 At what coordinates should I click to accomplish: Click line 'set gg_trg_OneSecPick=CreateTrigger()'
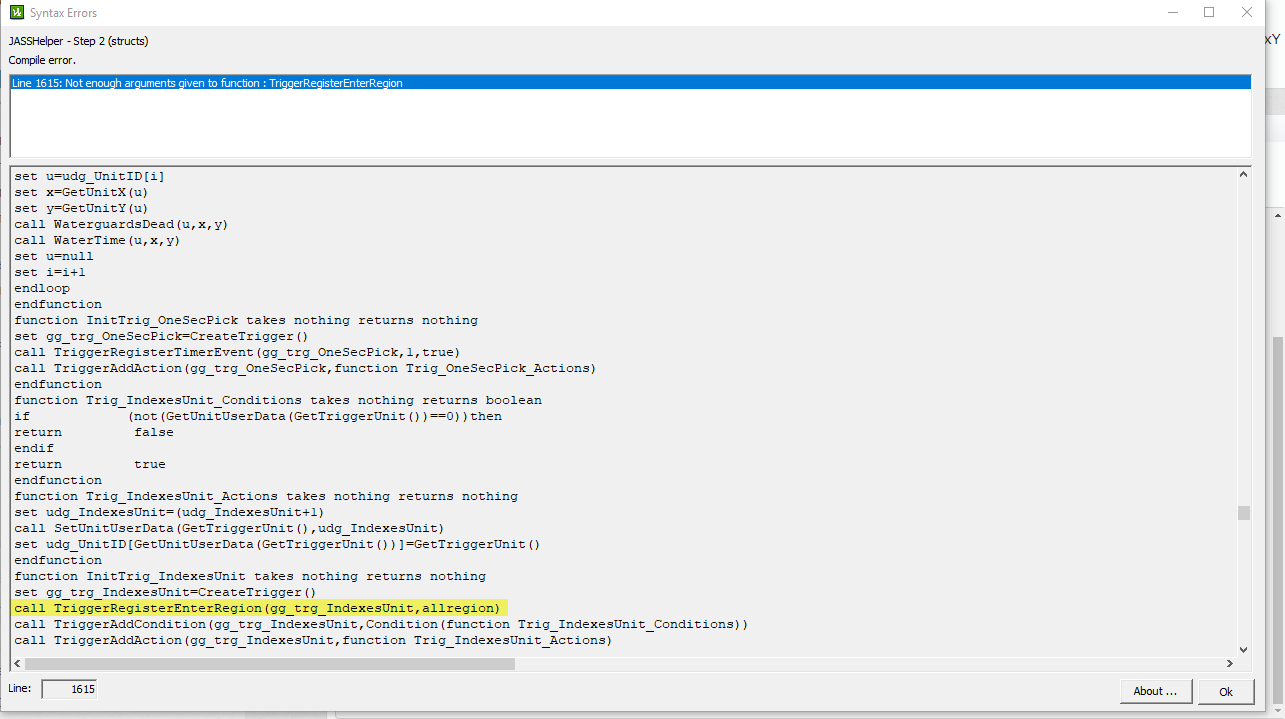point(160,336)
